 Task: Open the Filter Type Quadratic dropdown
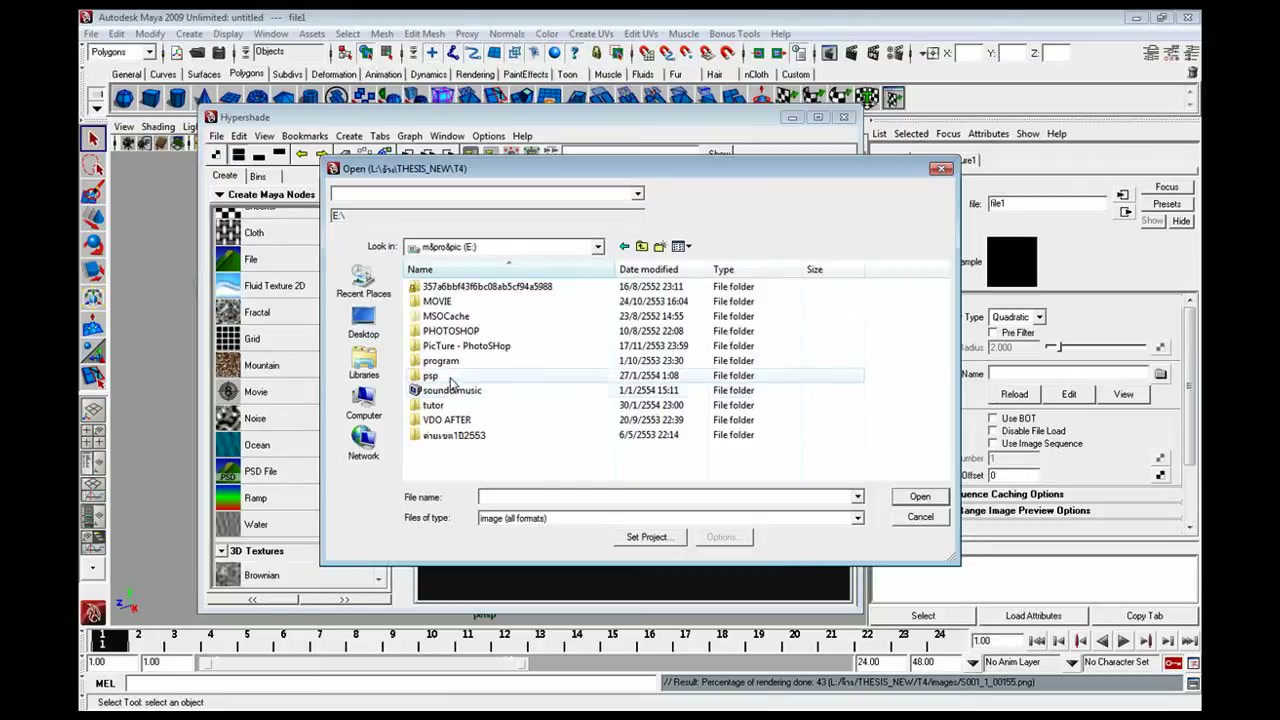1017,317
